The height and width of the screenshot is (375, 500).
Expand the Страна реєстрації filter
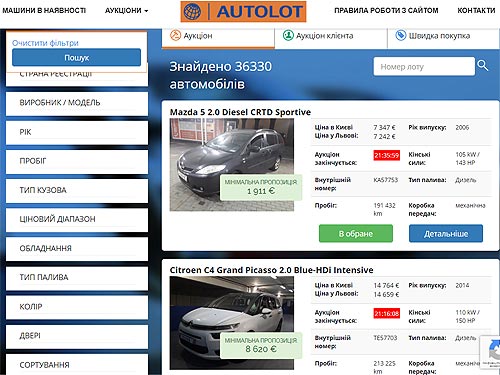point(77,79)
